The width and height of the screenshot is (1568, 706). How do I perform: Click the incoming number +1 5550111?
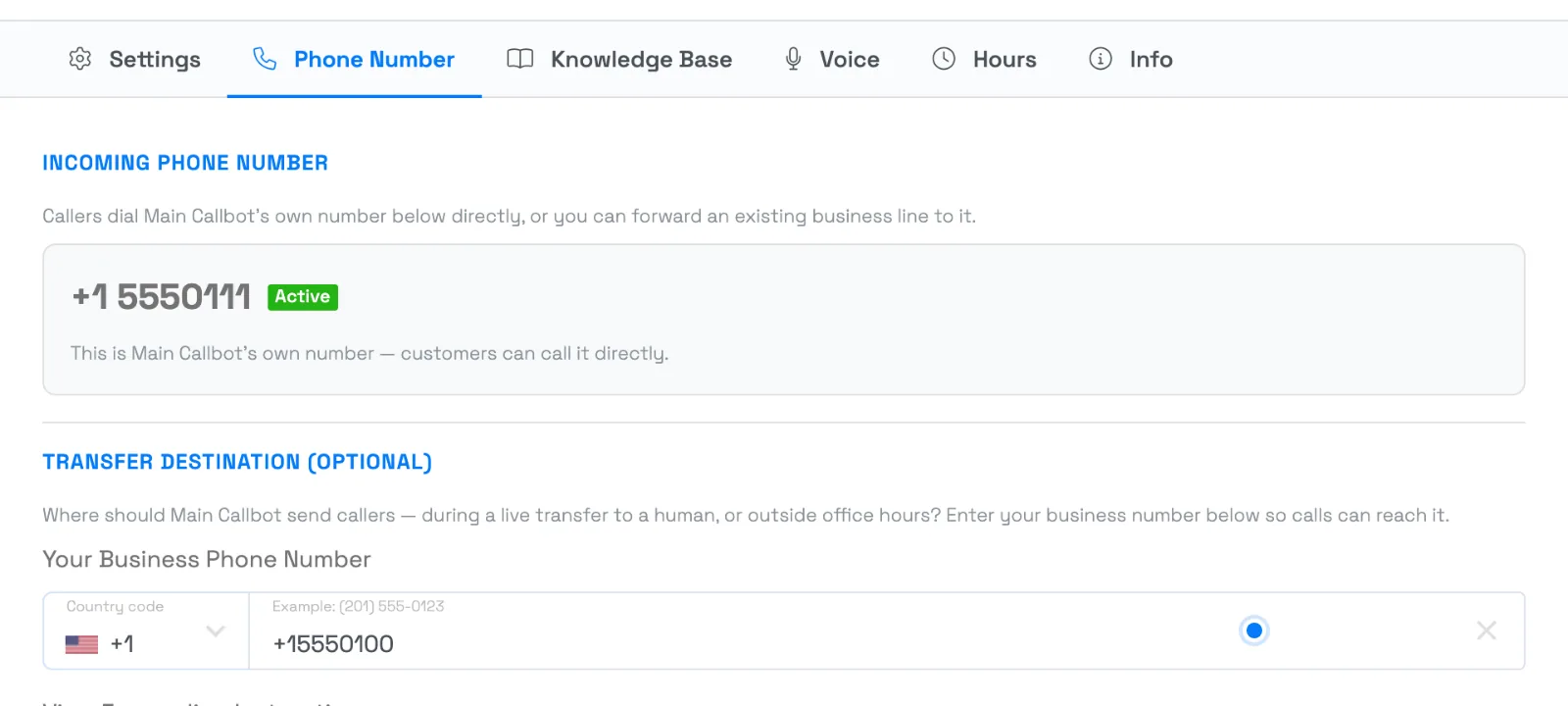(162, 296)
